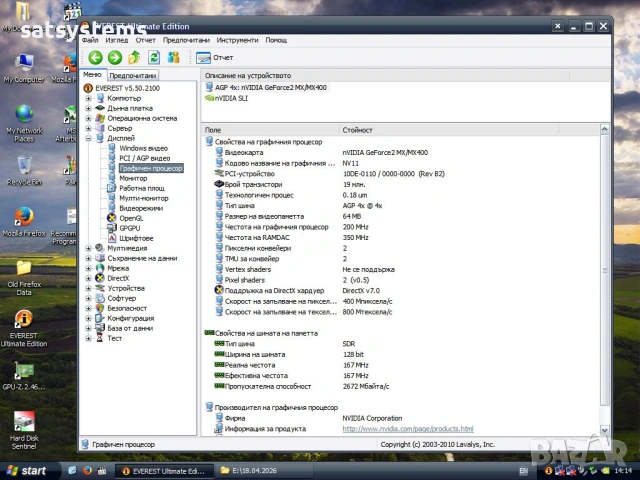Expand the Мрежа tree node
This screenshot has height=480, width=640.
pos(88,268)
